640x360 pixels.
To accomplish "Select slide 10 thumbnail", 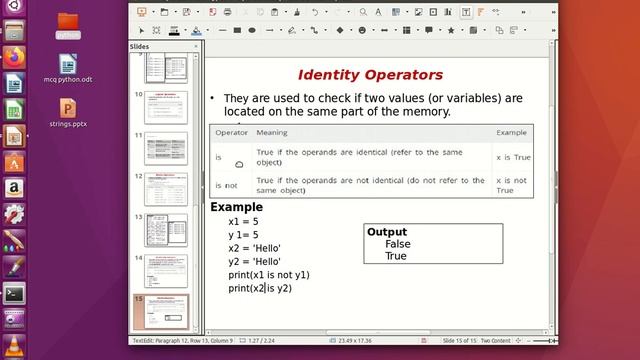I will click(x=166, y=108).
